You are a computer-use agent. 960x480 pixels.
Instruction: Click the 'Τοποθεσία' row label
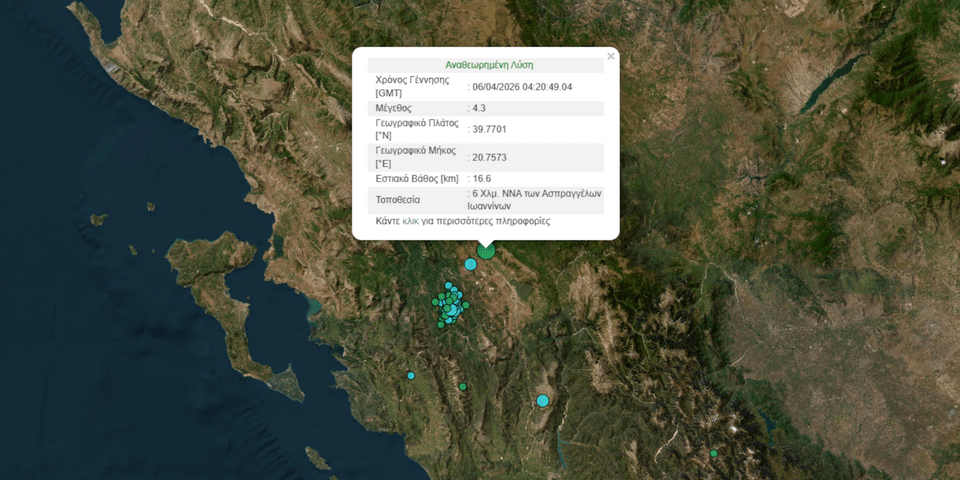click(x=397, y=200)
